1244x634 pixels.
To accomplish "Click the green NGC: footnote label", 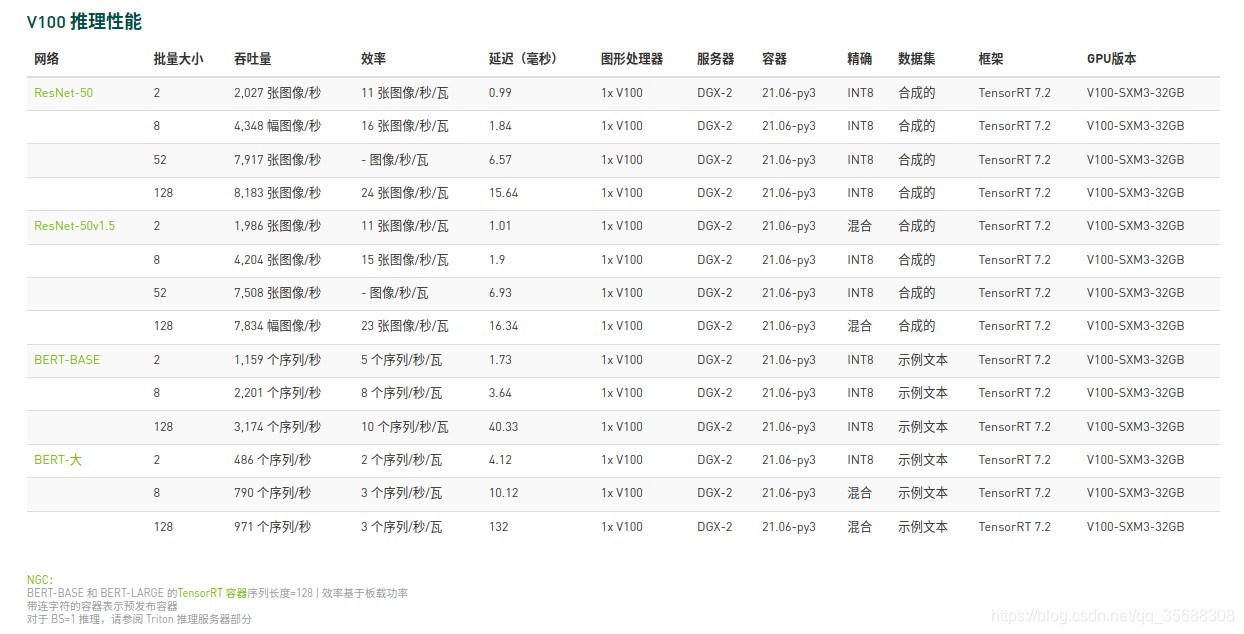I will pos(40,580).
